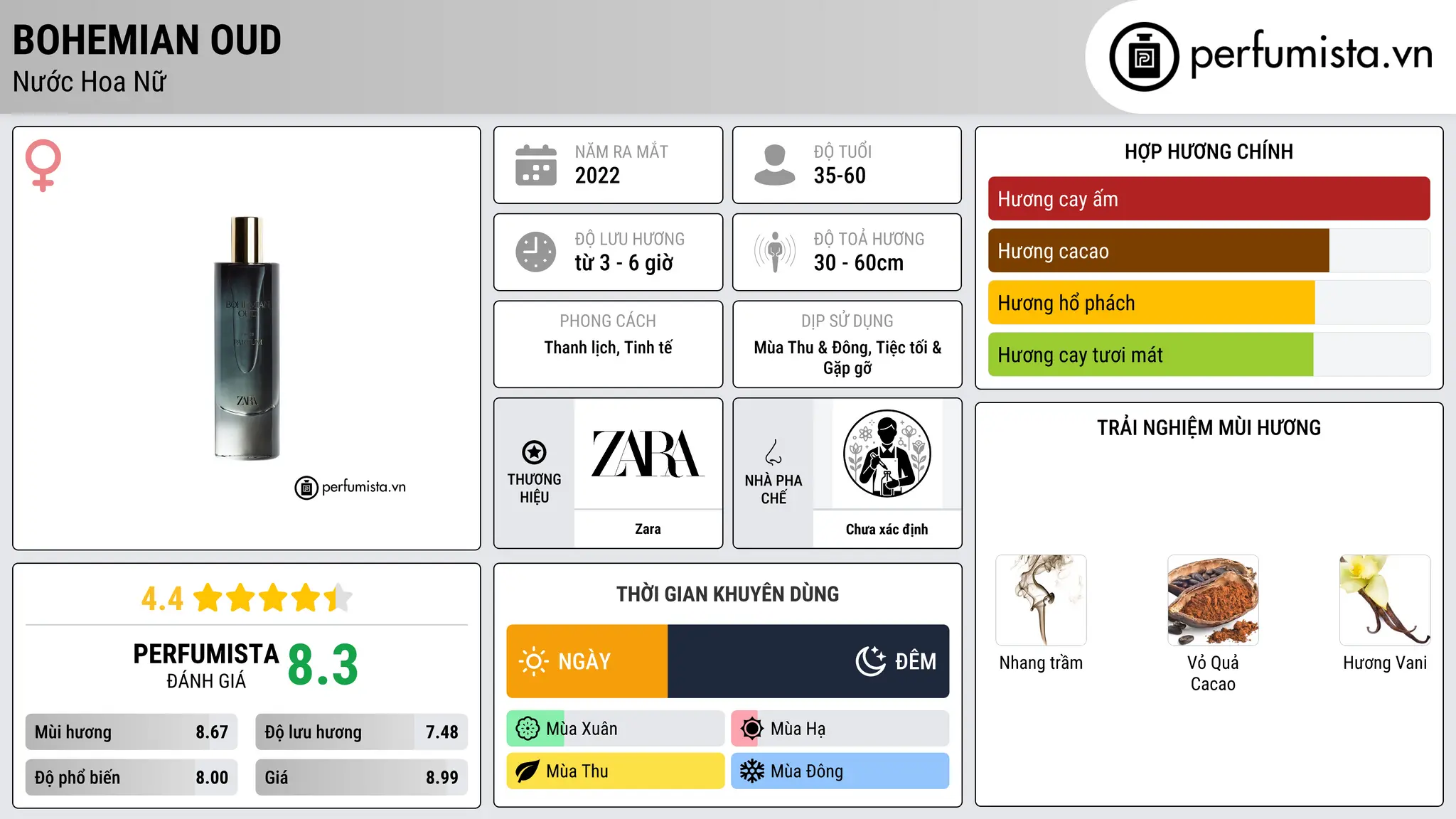This screenshot has width=1456, height=819.
Task: Click the nose icon above Nhà pha chế
Action: point(773,452)
